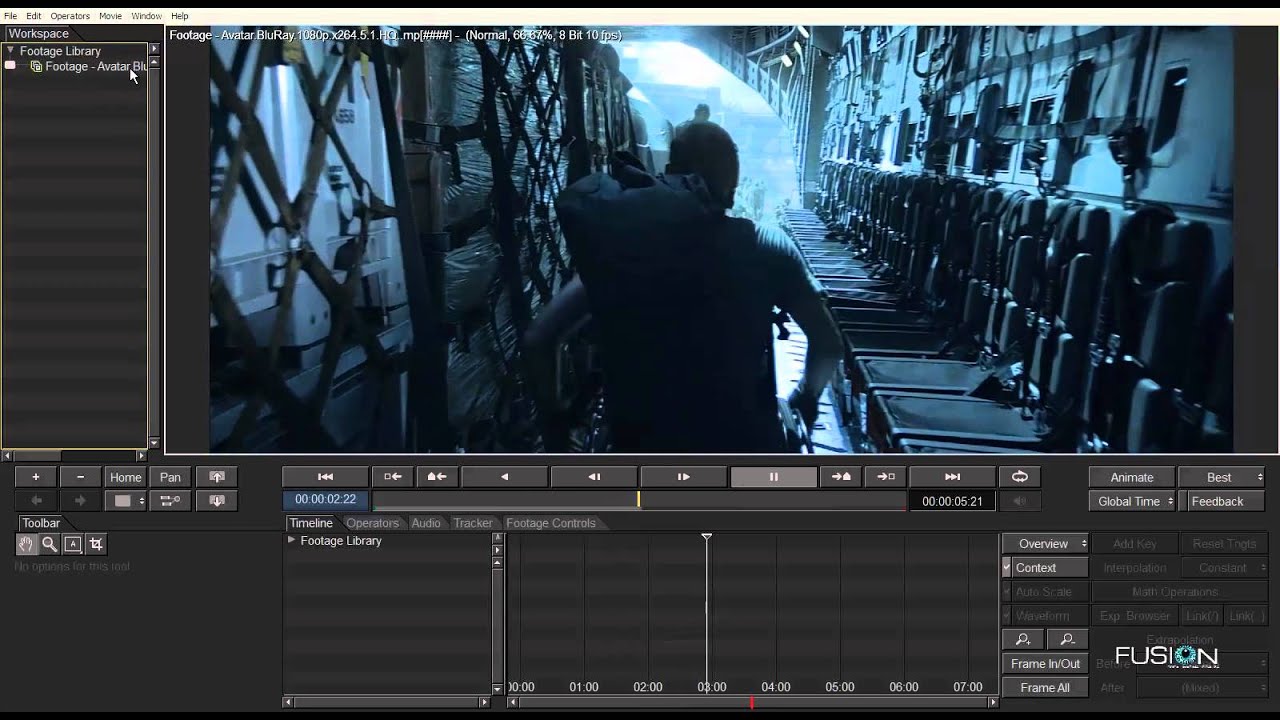Zoom out the timeline with magnifier minus
Screen dimensions: 1280x720
tap(1067, 639)
